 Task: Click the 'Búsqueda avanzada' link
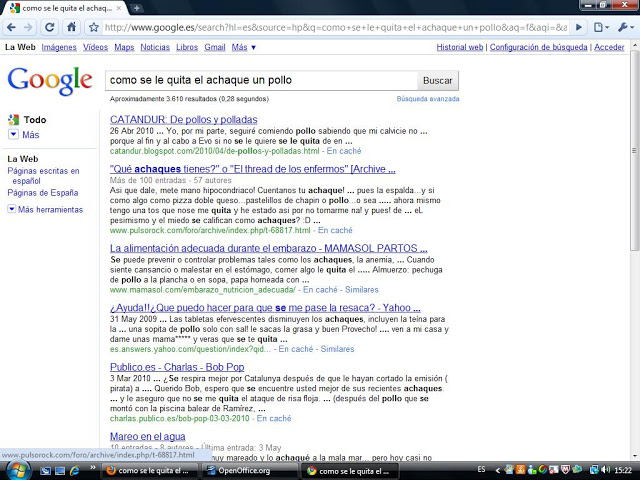pos(428,99)
